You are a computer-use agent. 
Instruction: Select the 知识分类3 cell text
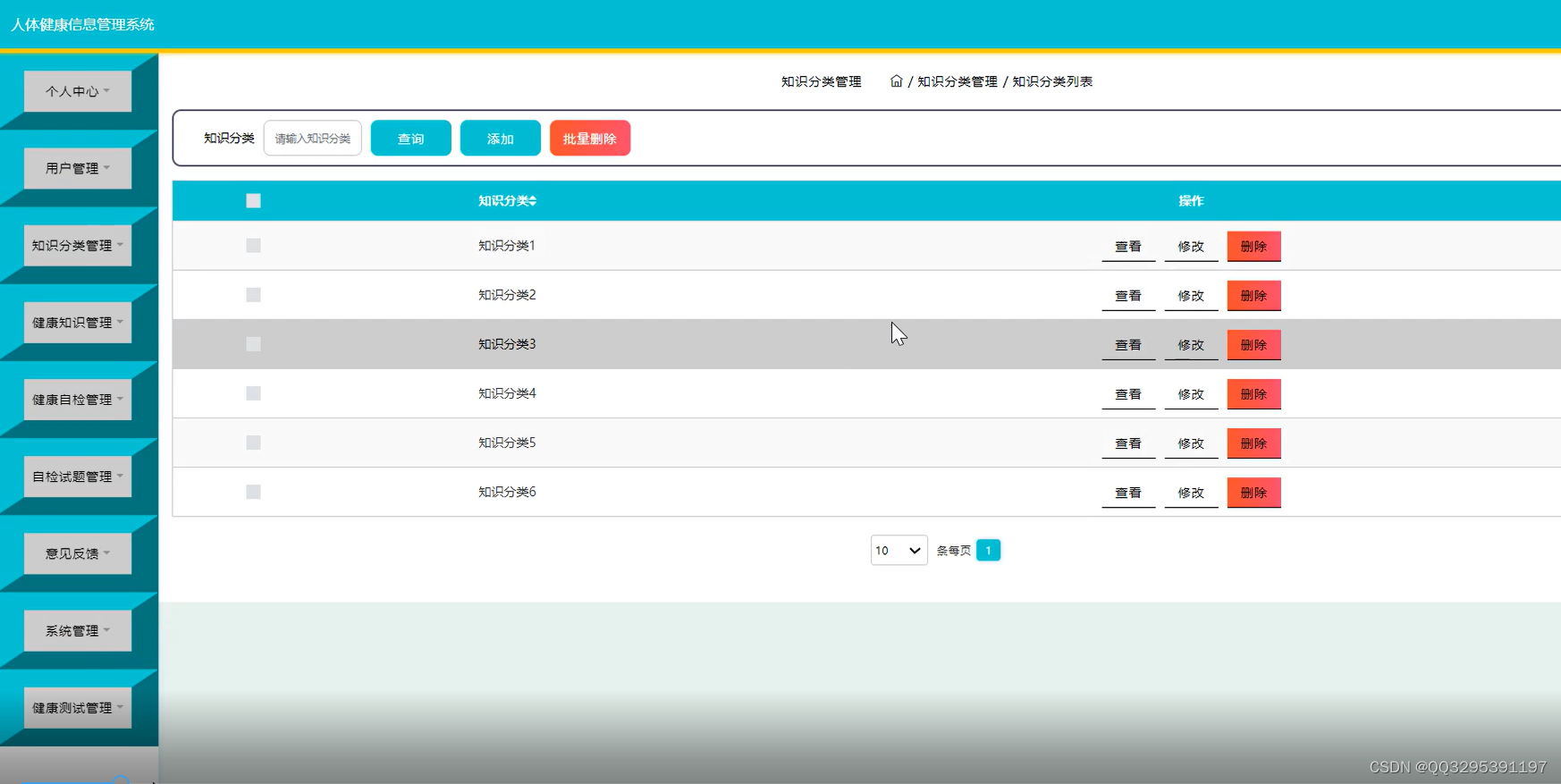coord(507,344)
